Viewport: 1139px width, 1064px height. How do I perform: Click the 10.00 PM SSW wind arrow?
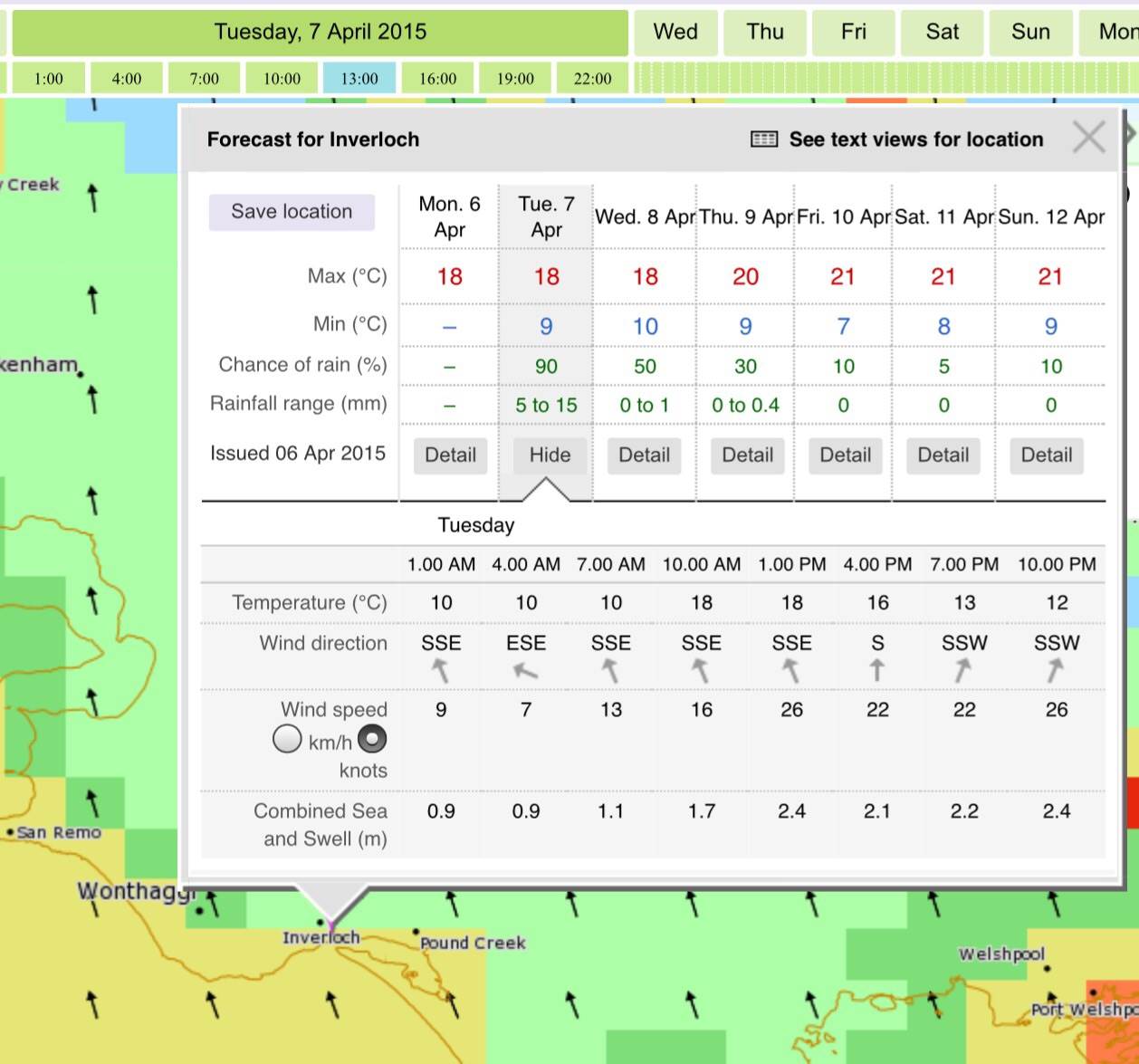pos(1056,671)
